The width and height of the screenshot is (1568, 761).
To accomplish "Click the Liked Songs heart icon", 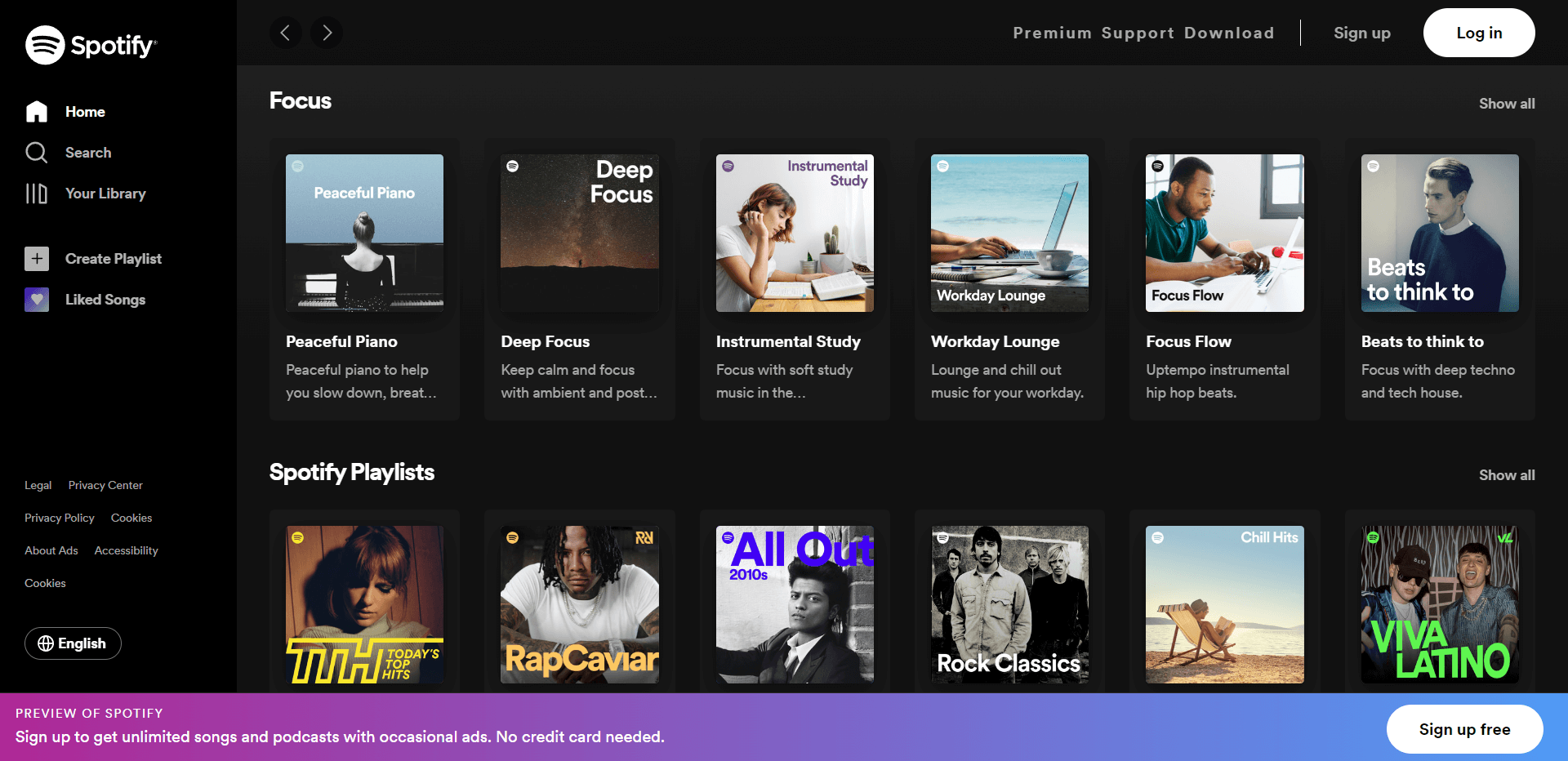I will click(x=37, y=300).
